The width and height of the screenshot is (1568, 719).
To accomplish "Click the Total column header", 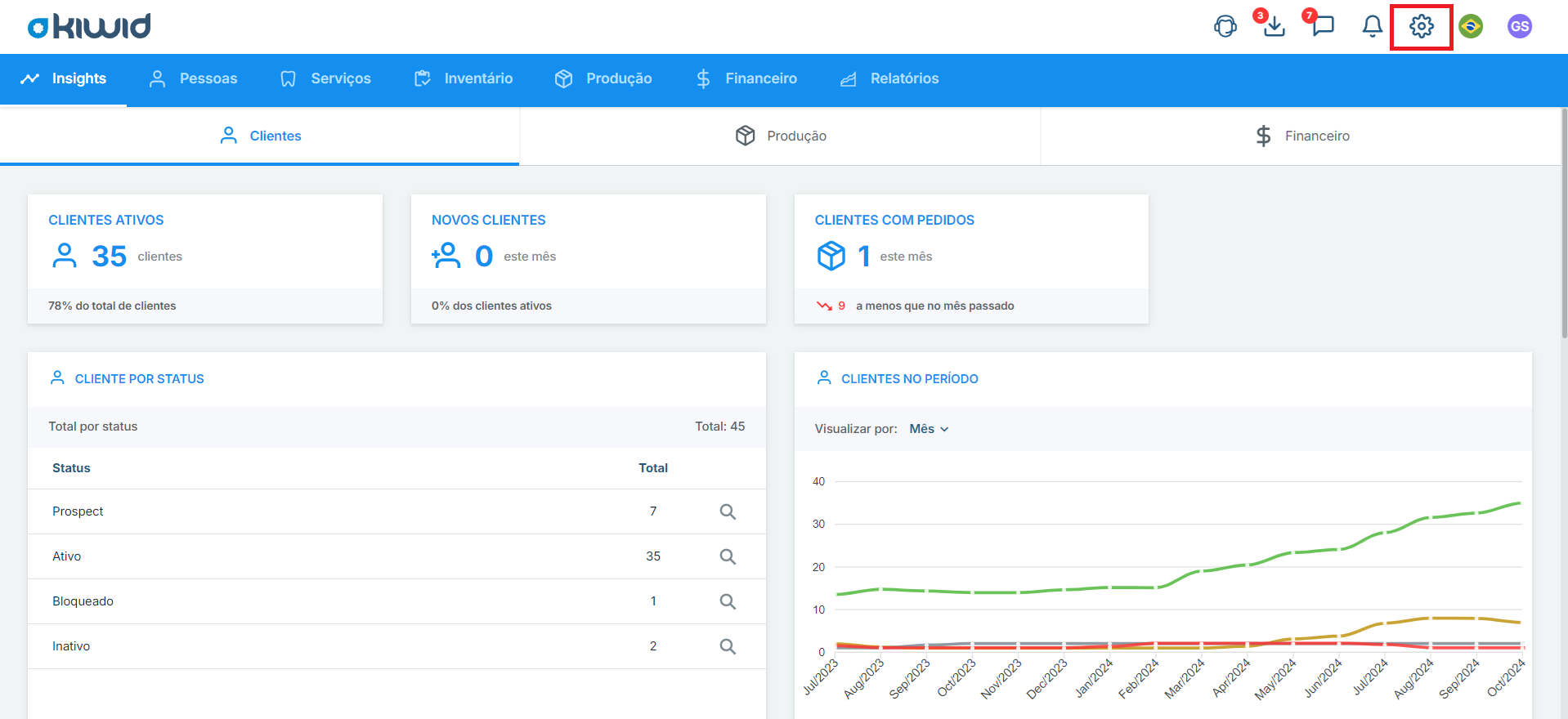I will 653,468.
